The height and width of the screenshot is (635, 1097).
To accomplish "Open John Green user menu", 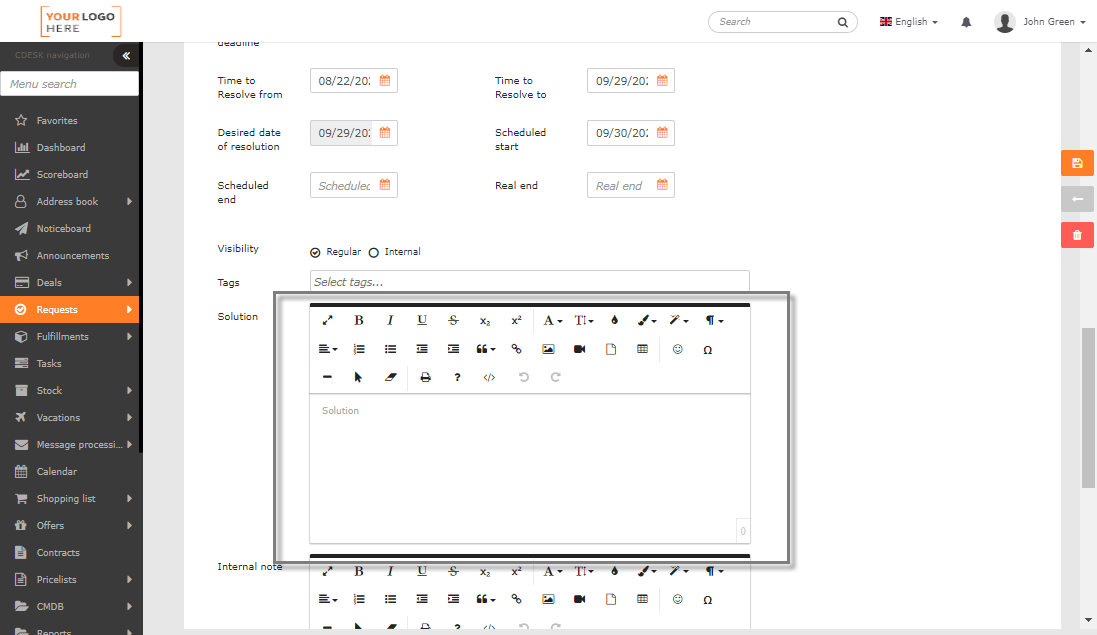I will coord(1040,22).
